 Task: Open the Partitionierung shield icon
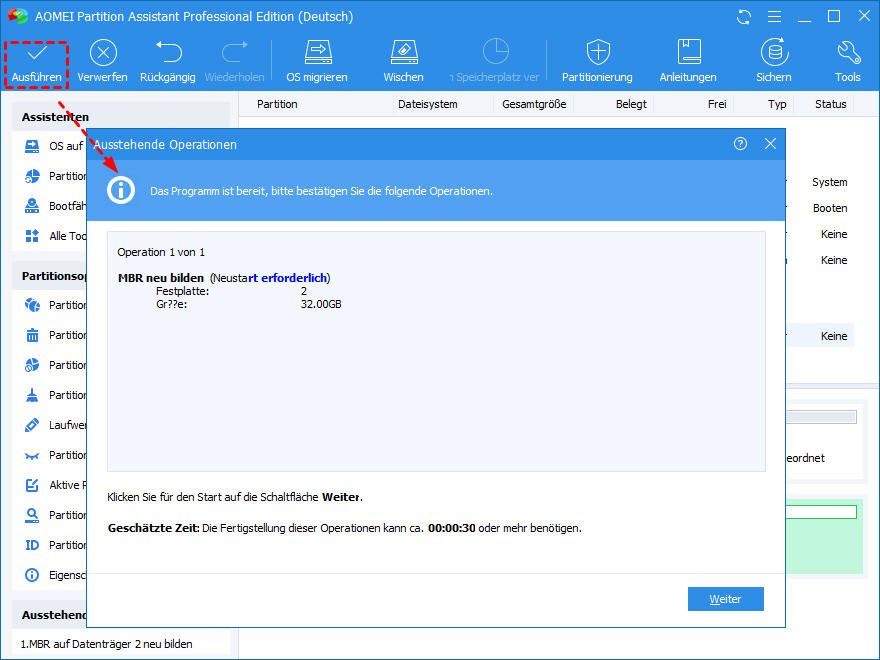coord(598,52)
